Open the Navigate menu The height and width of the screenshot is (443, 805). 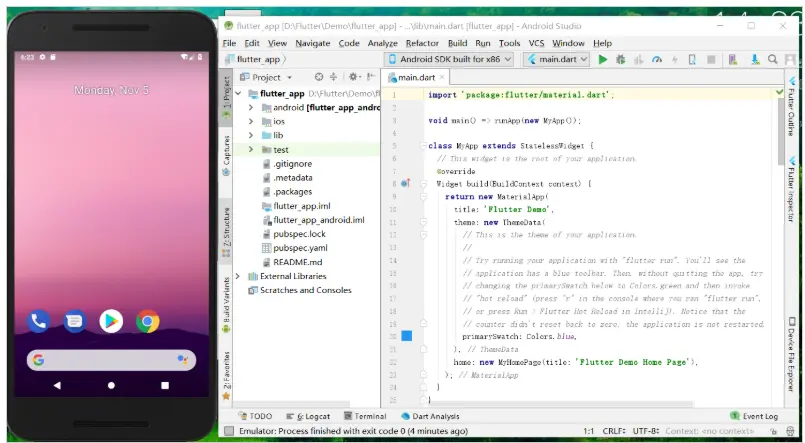(x=313, y=43)
